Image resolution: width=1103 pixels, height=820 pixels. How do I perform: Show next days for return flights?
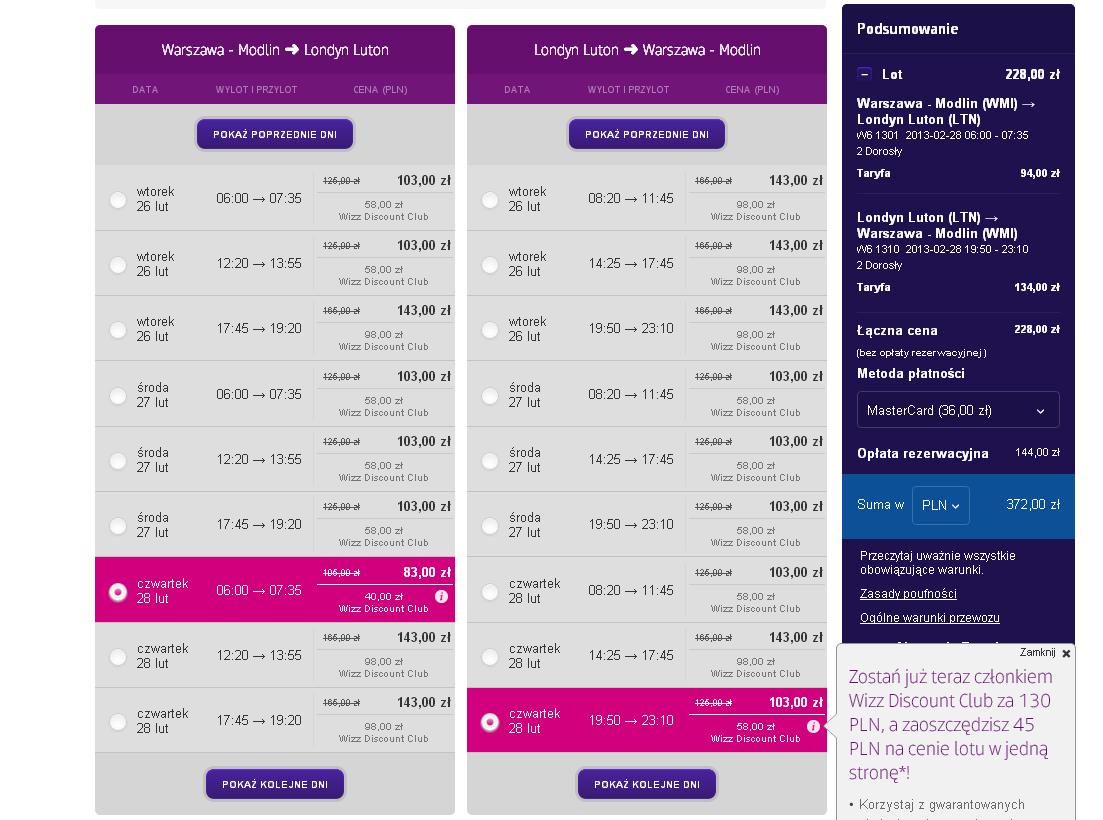646,784
